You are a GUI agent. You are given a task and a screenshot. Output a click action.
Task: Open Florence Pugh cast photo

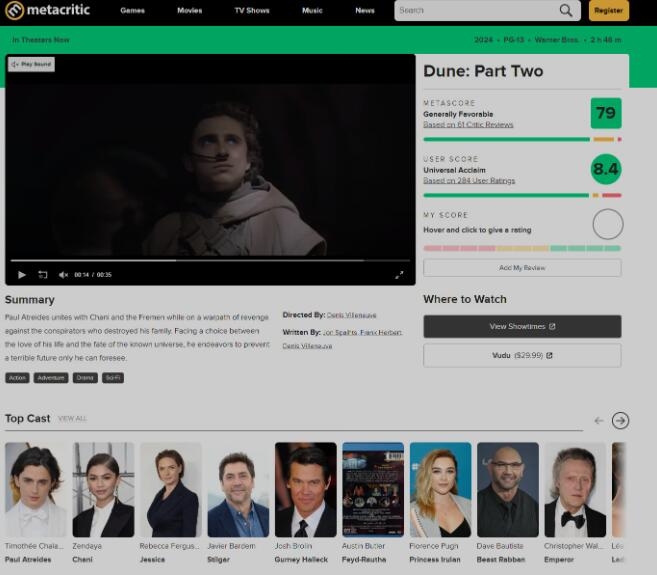click(x=440, y=490)
